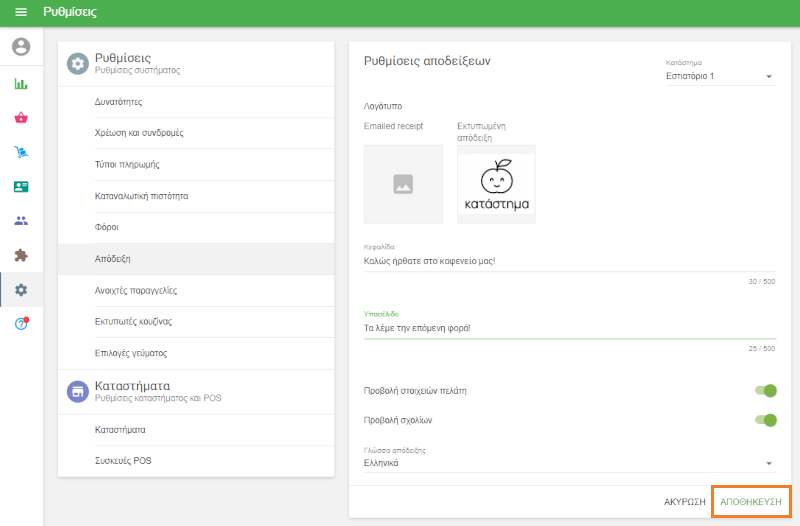Open the sales basket icon

tap(21, 118)
